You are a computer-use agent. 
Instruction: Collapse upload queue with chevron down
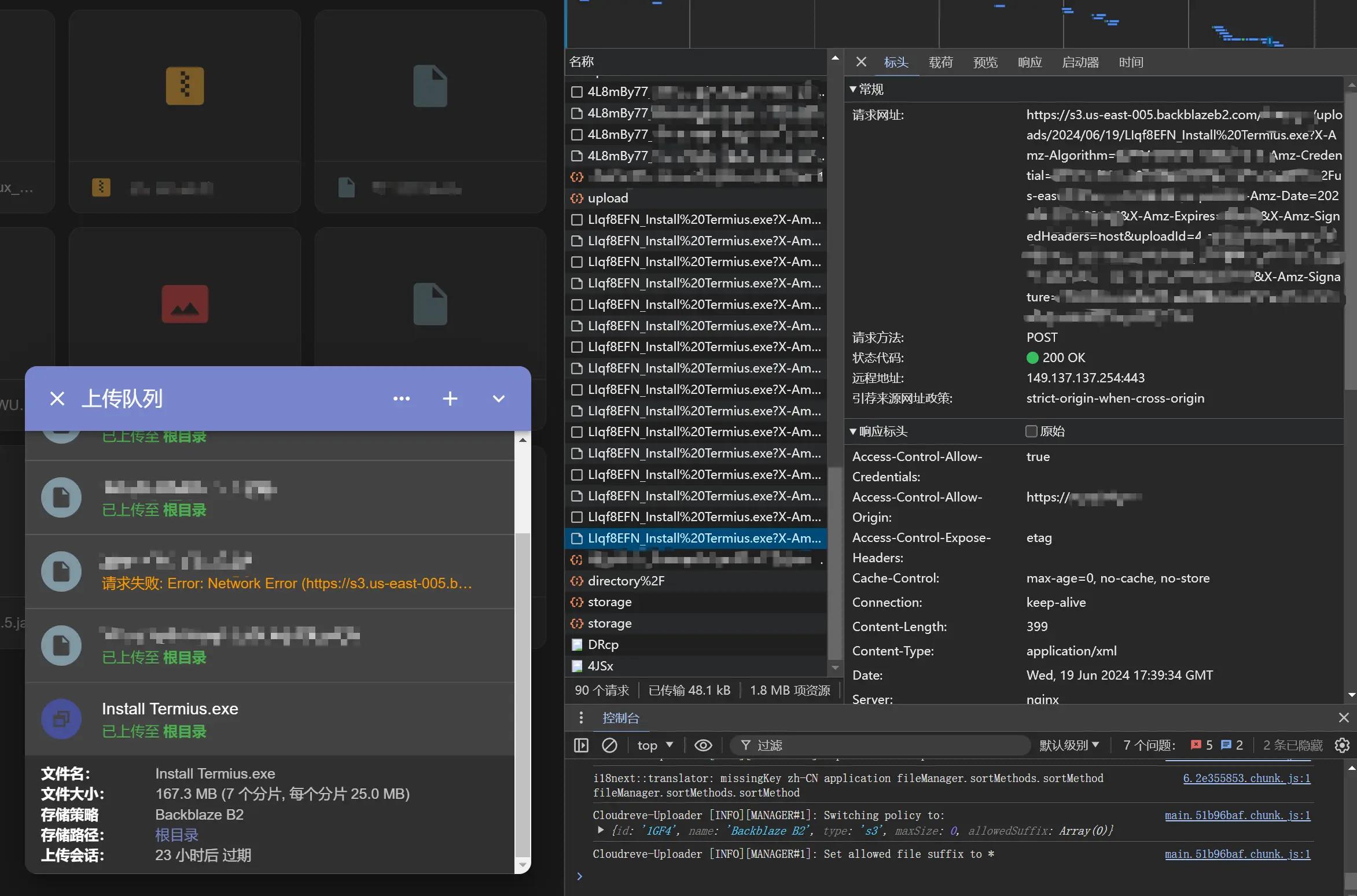point(498,399)
